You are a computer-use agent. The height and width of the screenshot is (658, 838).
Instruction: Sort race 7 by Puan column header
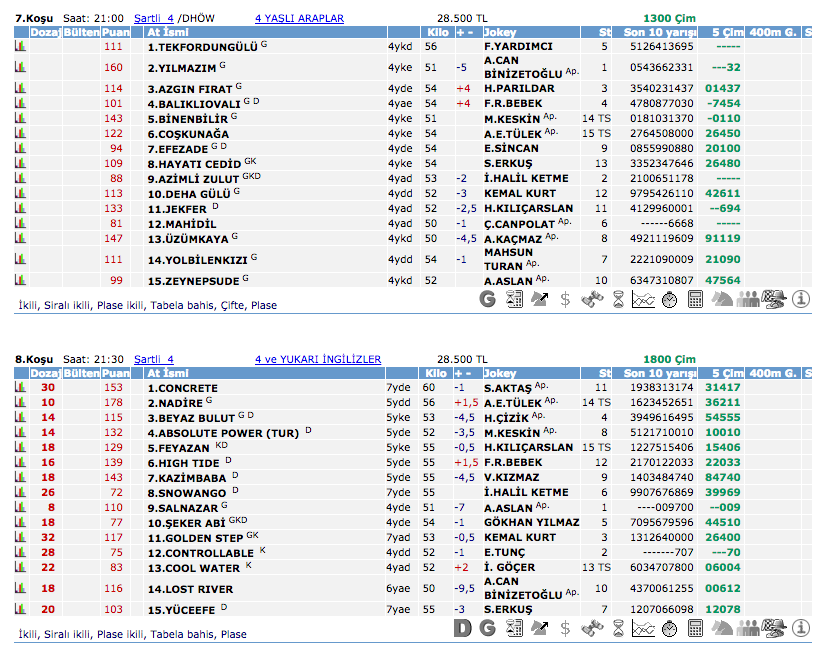click(116, 33)
